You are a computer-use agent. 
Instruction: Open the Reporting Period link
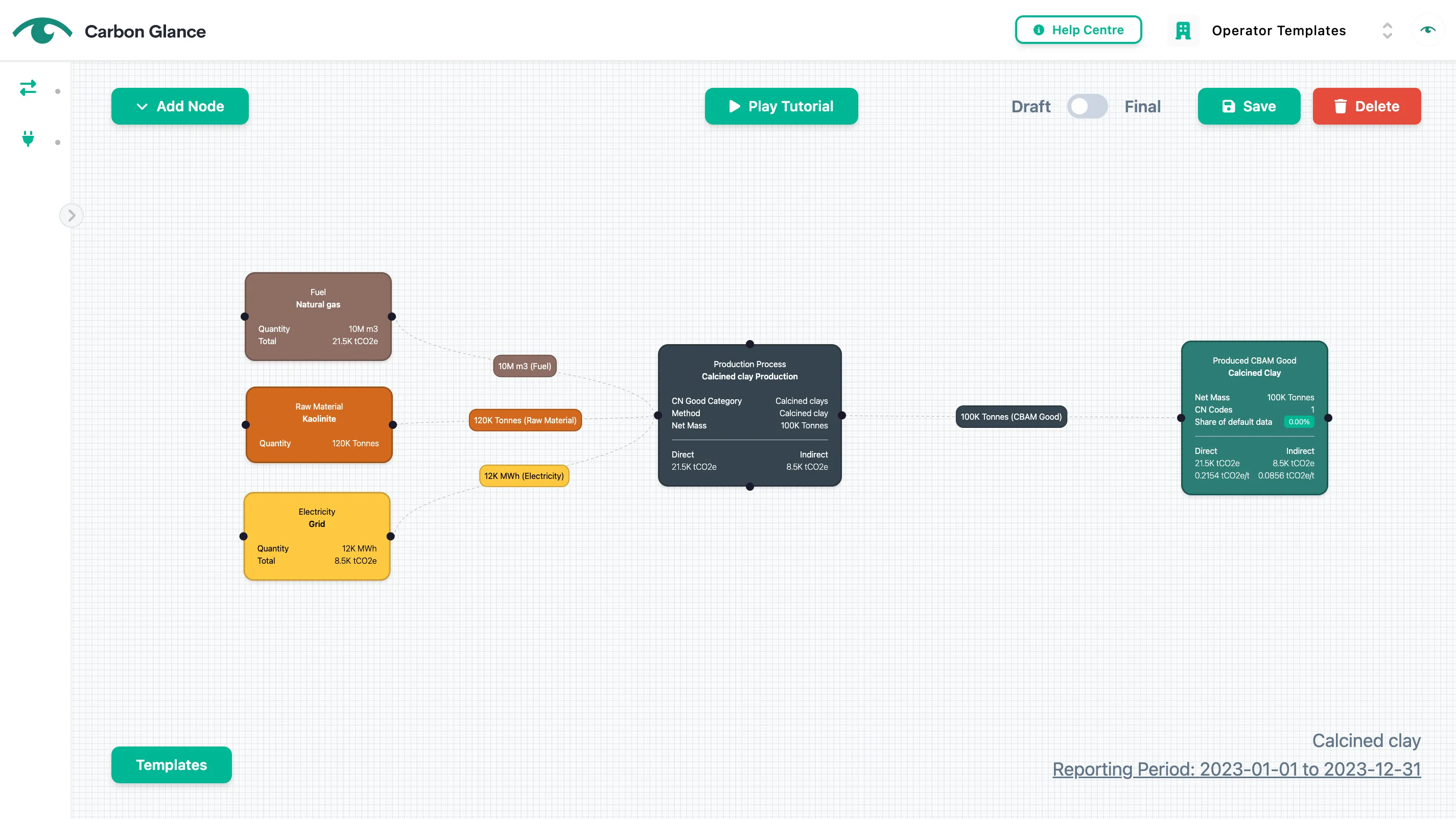(1236, 769)
